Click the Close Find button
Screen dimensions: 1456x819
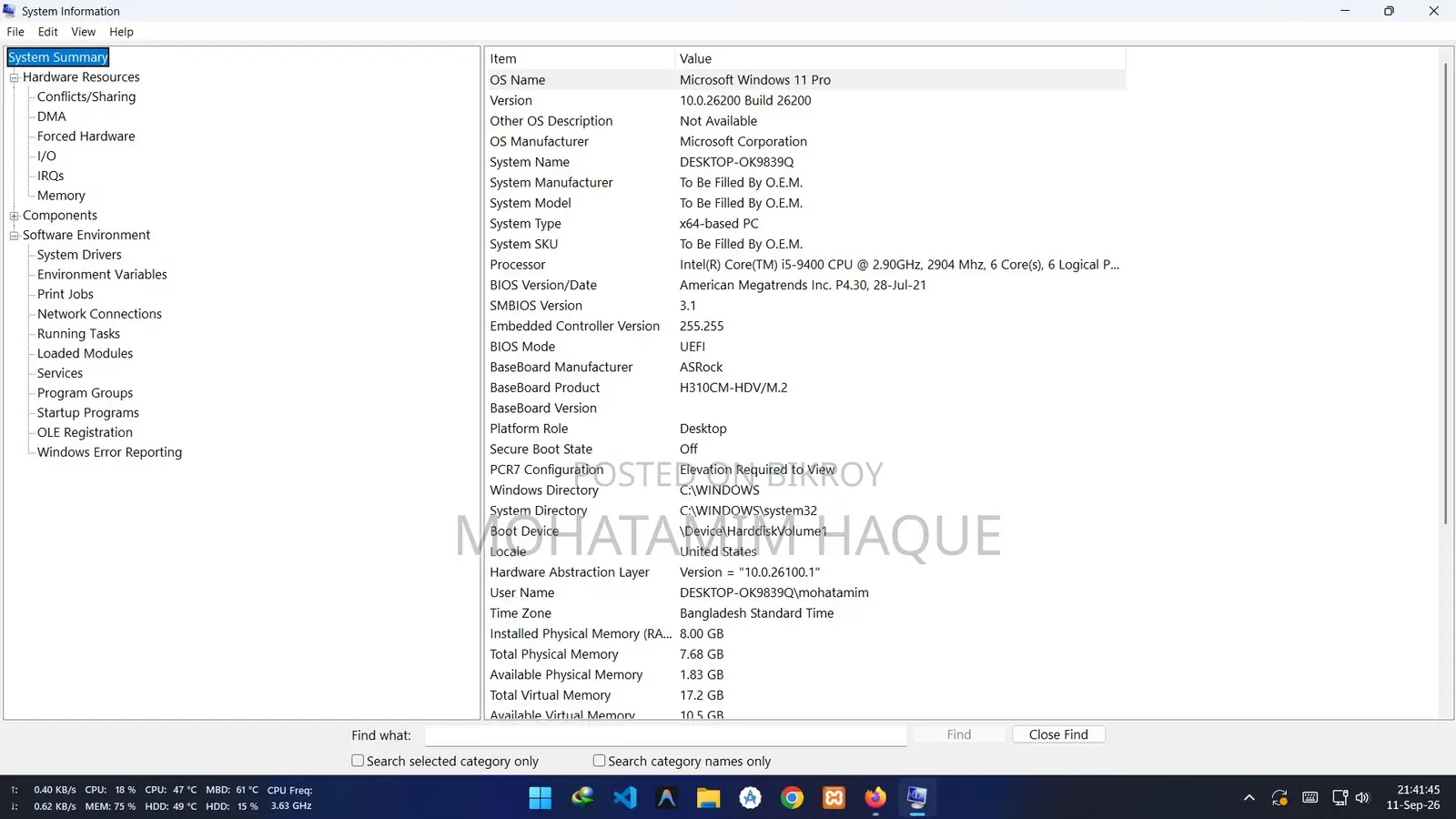coord(1058,734)
